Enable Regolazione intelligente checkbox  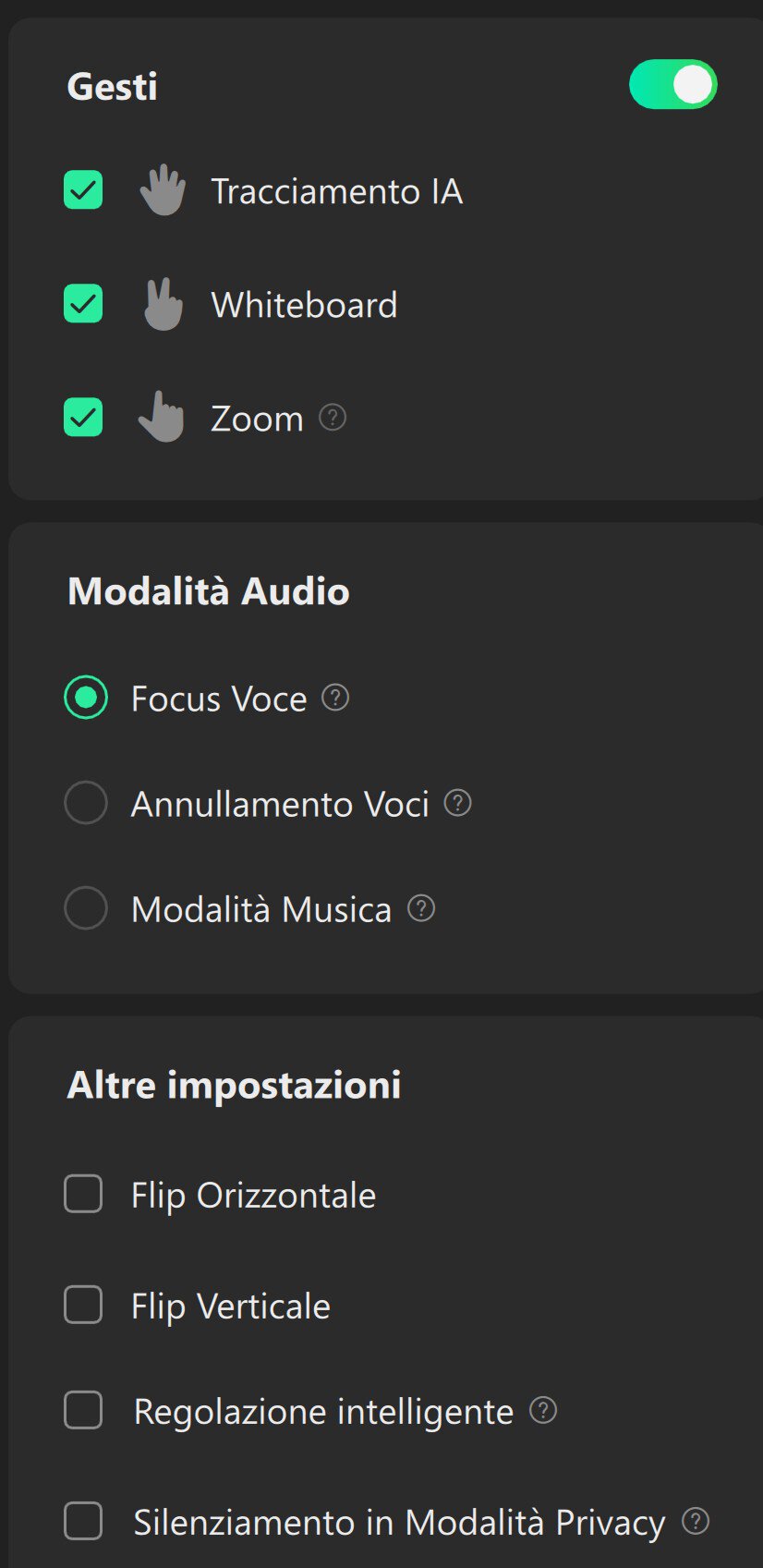[83, 1411]
